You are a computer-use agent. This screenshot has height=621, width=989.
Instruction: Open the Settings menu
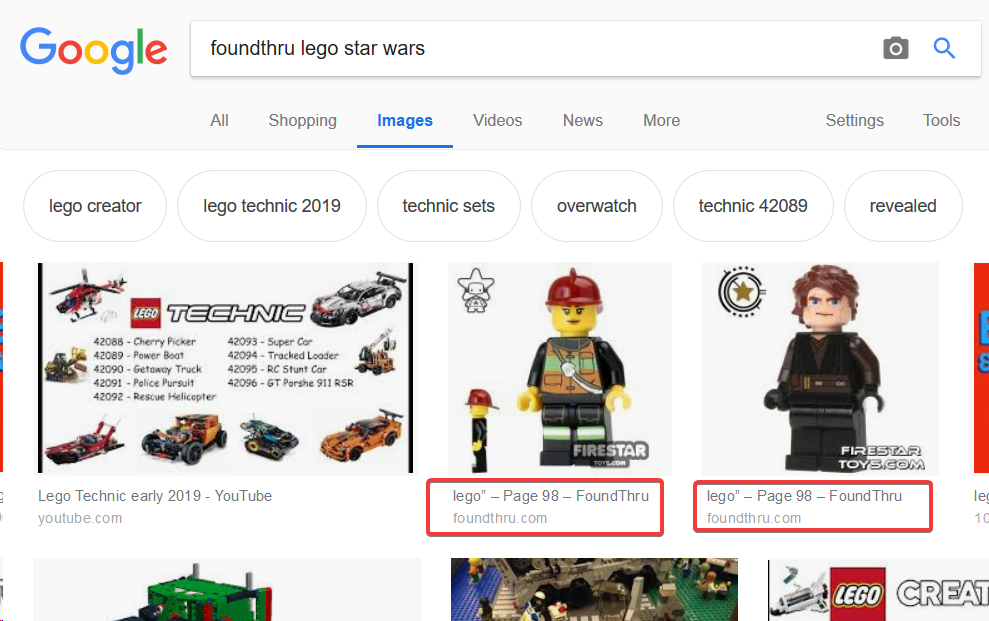coord(855,120)
